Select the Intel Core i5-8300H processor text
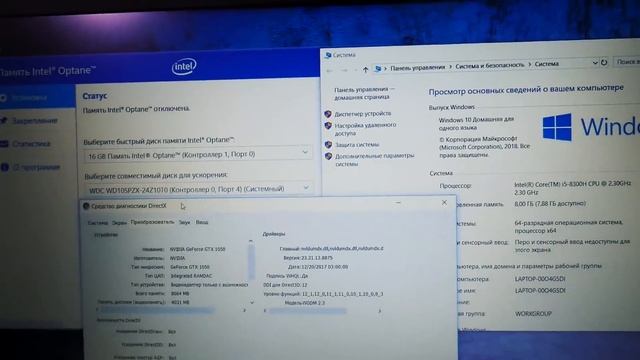The width and height of the screenshot is (640, 360). (x=572, y=188)
